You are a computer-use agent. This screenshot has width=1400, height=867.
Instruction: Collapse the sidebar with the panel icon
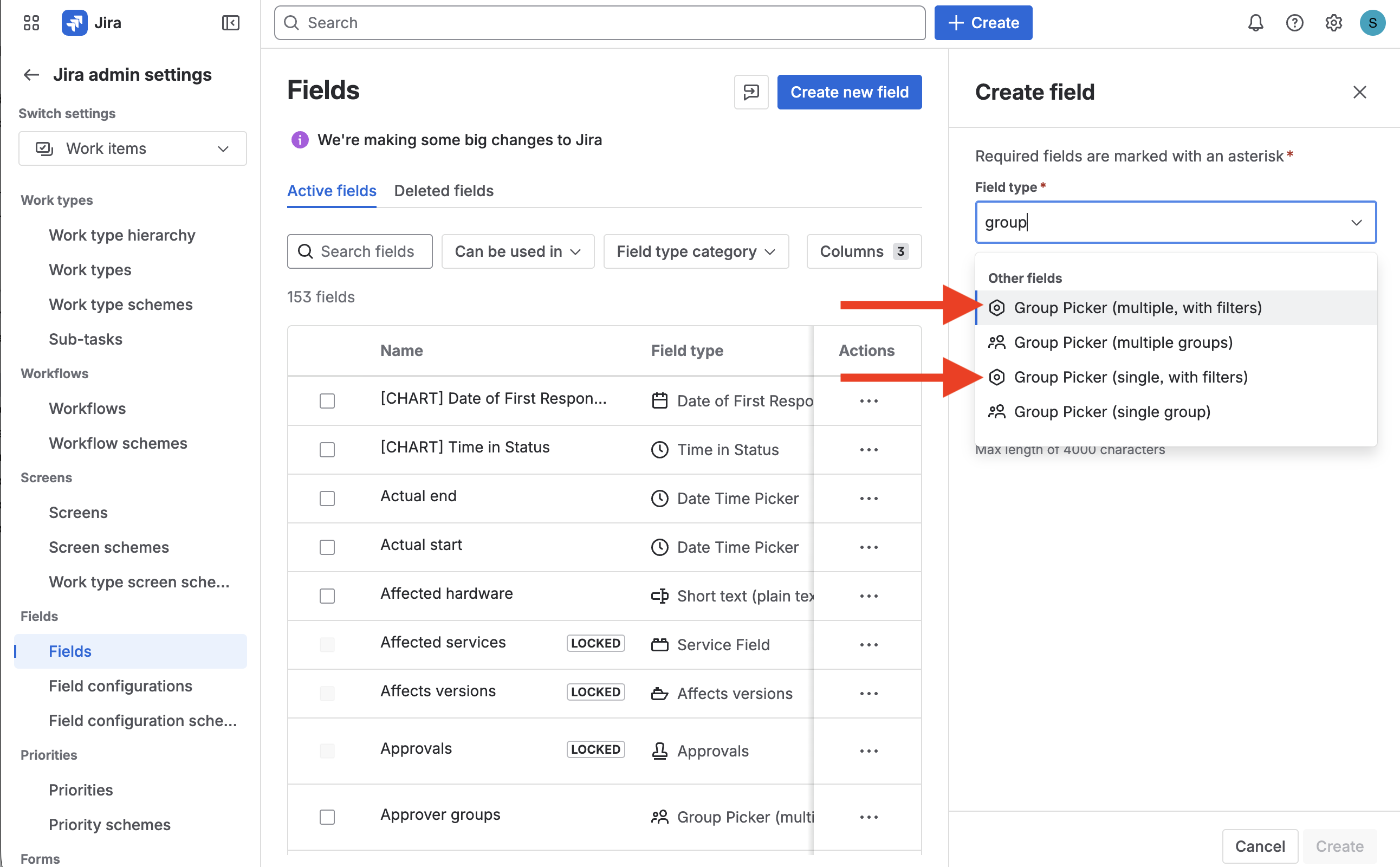pos(231,23)
